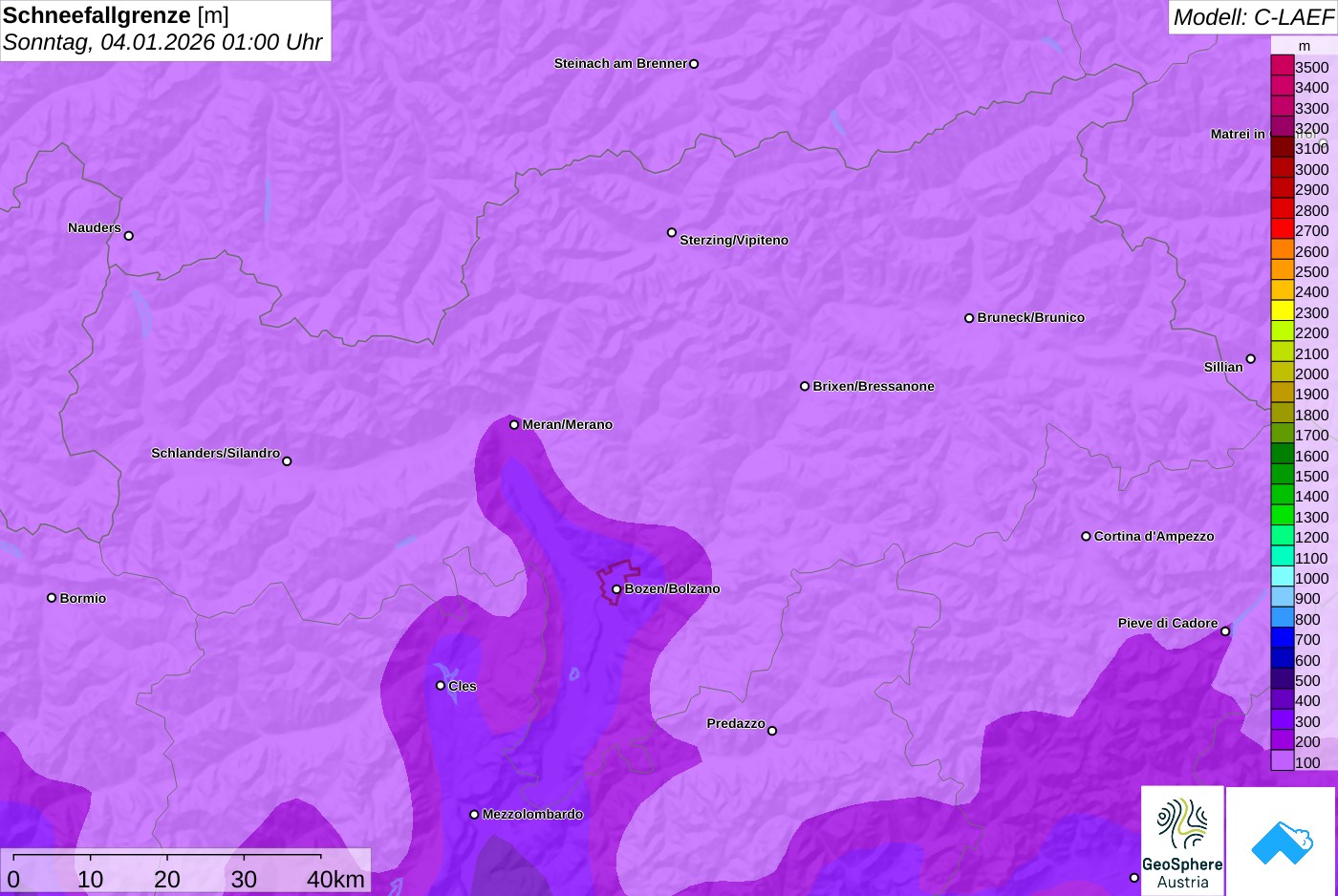
Task: Select the Brixen/Bressanone marker dot
Action: pyautogui.click(x=805, y=387)
